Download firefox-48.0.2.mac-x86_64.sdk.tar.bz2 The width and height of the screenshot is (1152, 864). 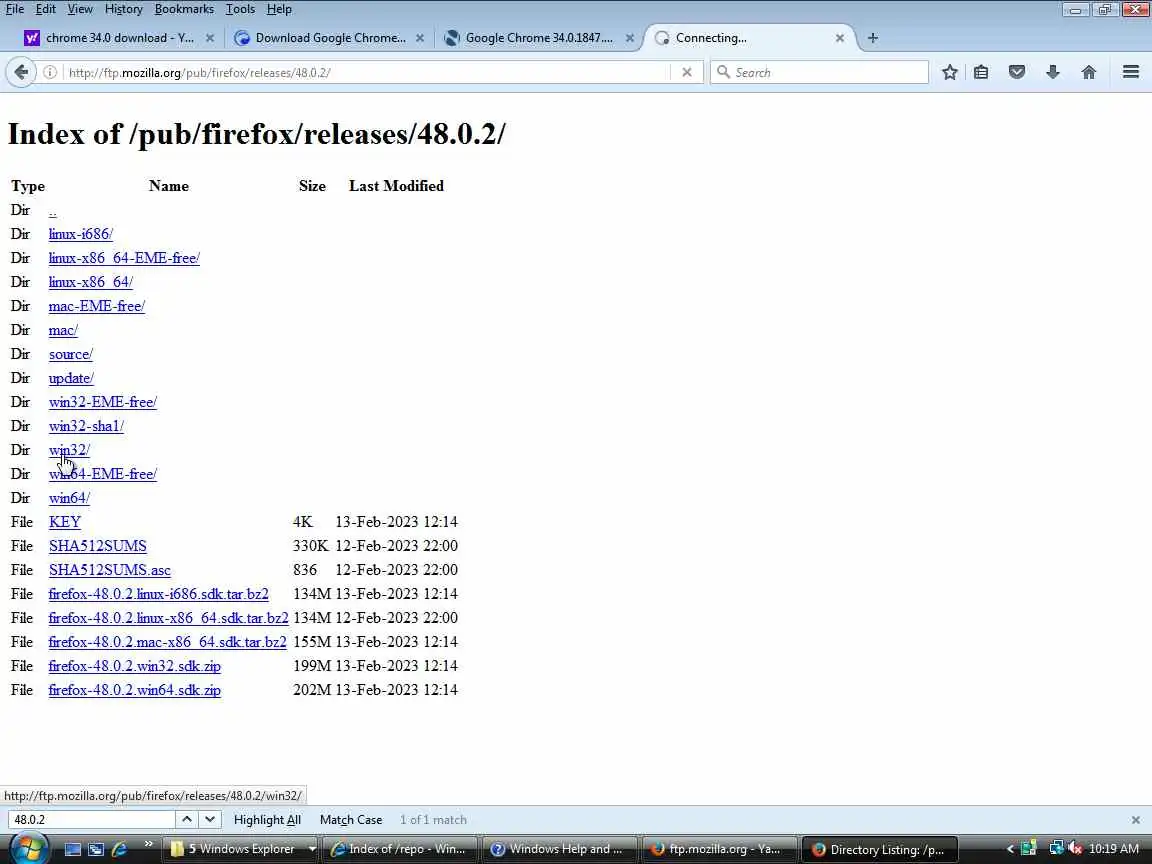click(168, 642)
